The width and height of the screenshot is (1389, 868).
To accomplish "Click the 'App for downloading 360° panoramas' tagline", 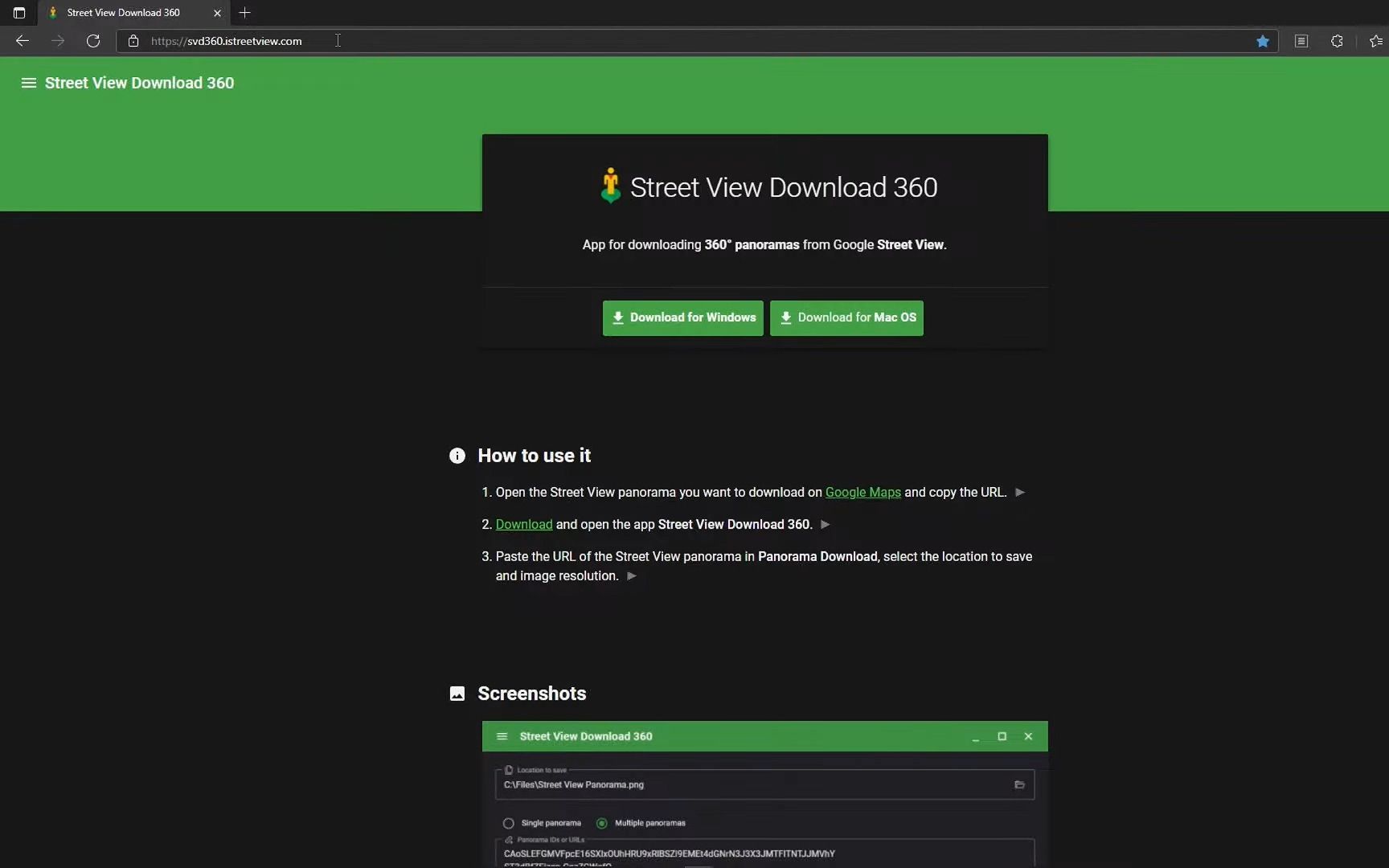I will pos(764,245).
